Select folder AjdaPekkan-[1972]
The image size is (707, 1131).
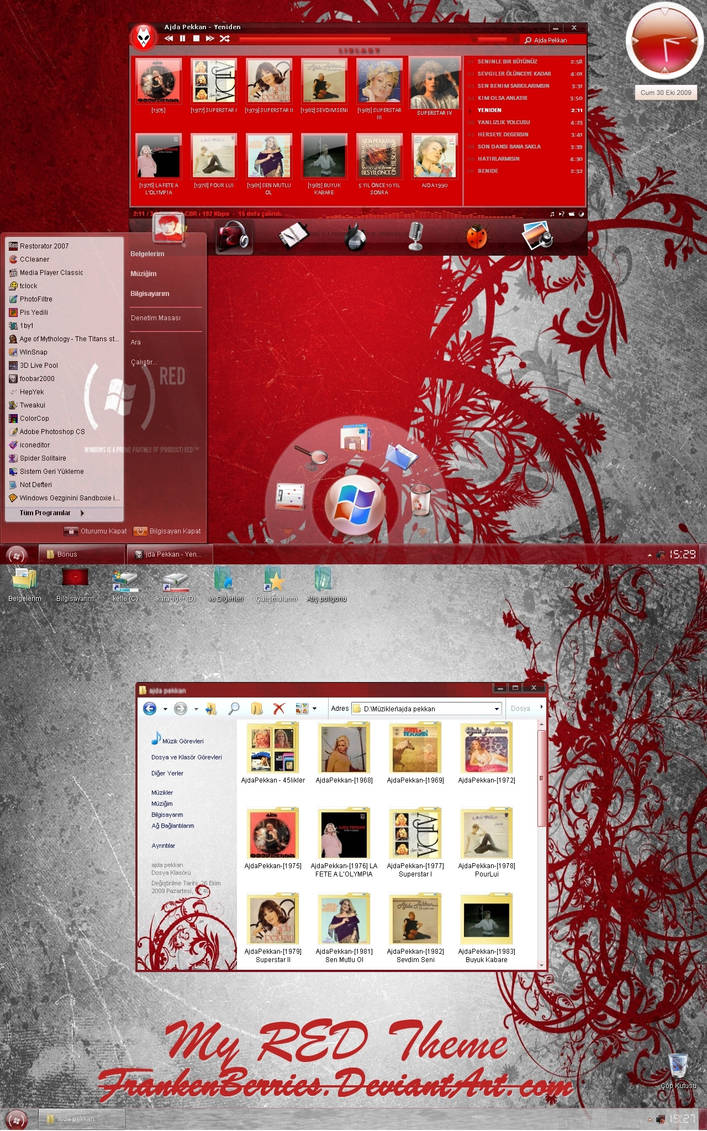486,753
